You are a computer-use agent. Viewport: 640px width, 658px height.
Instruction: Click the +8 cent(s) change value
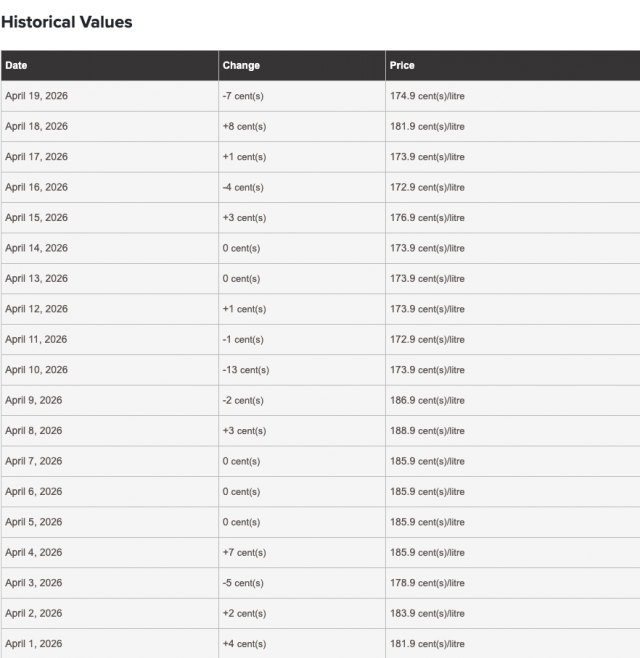(x=244, y=126)
